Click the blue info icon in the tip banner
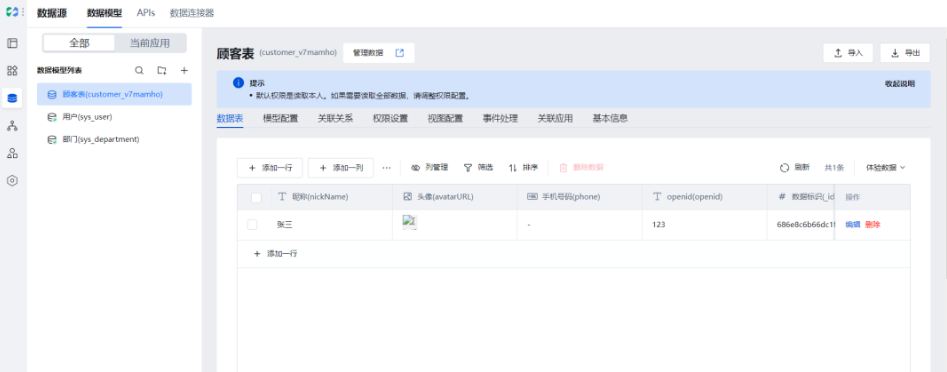Image resolution: width=947 pixels, height=372 pixels. pyautogui.click(x=238, y=83)
